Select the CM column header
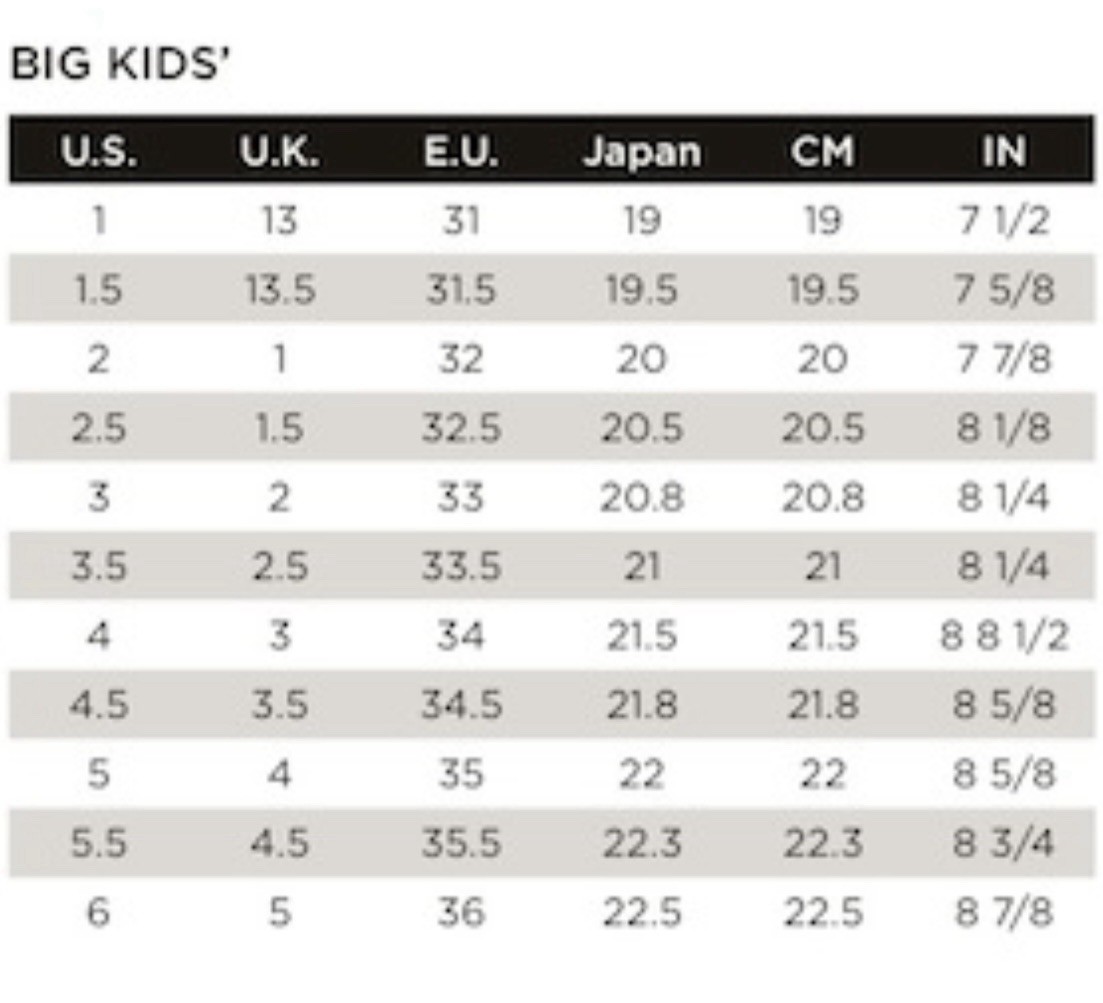The image size is (1103, 1003). pyautogui.click(x=821, y=151)
